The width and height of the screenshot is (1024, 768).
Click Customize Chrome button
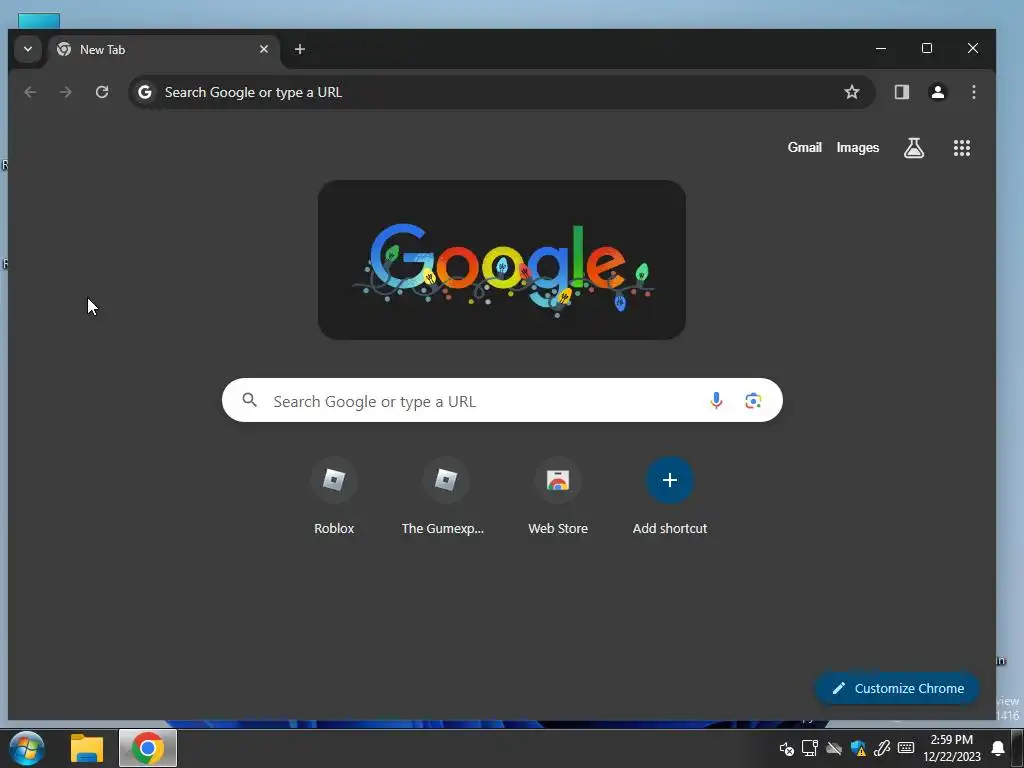pos(897,688)
